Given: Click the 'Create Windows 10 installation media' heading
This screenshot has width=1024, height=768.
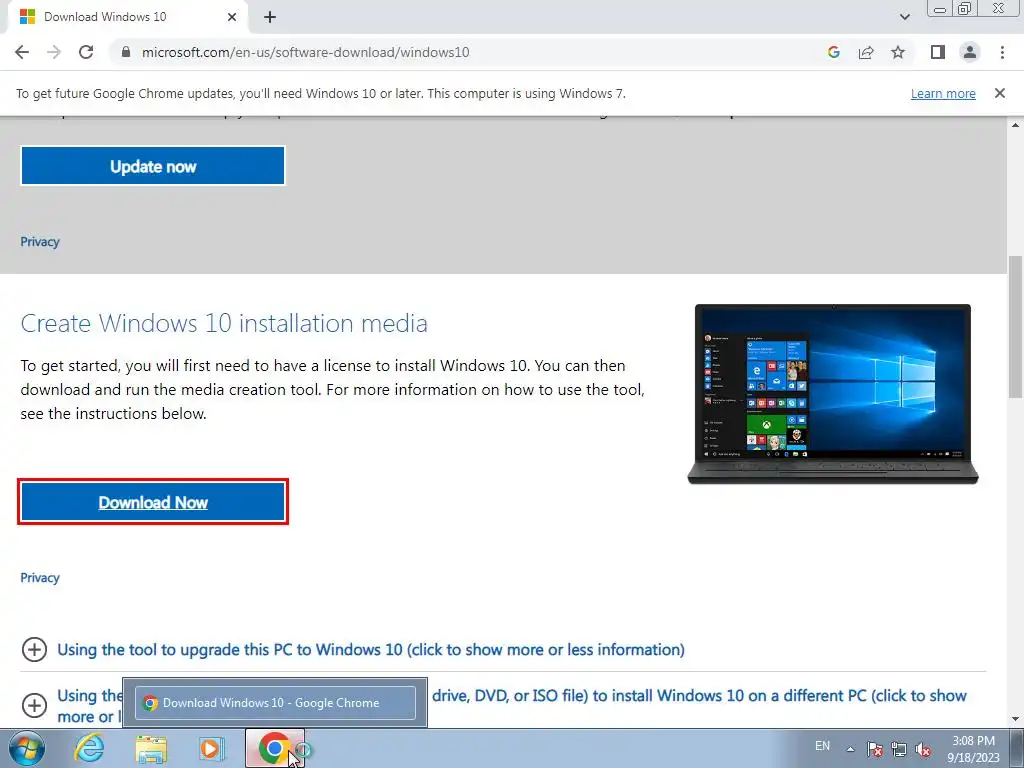Looking at the screenshot, I should (x=224, y=323).
